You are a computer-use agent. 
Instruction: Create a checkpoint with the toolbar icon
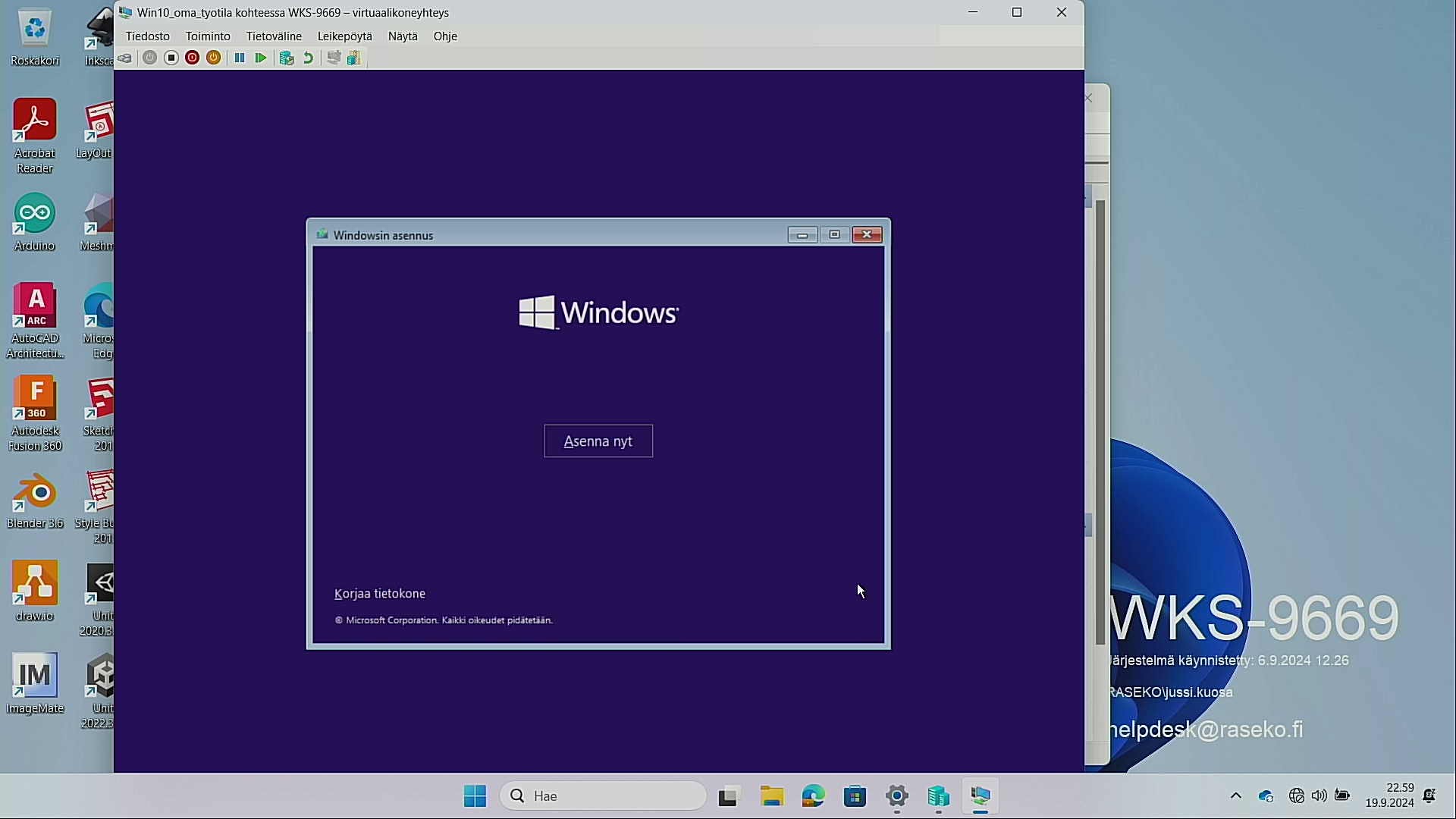pyautogui.click(x=287, y=58)
